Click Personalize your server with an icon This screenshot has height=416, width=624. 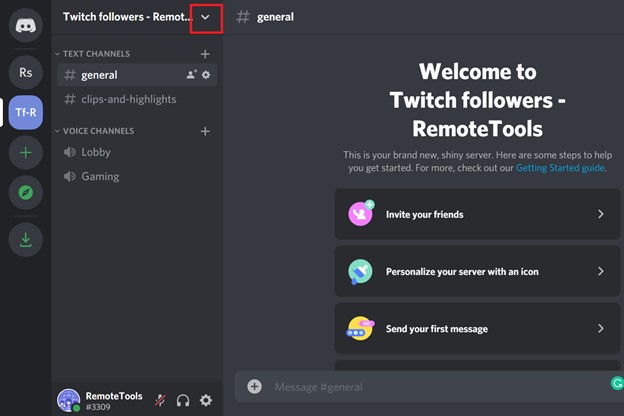478,271
